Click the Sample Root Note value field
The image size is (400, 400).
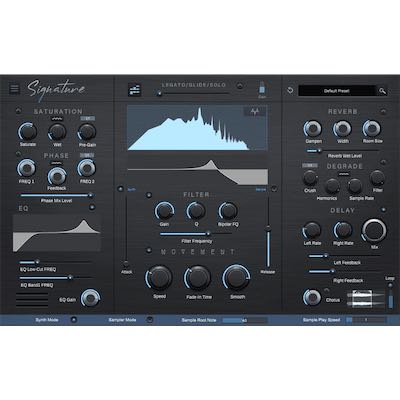[x=245, y=320]
